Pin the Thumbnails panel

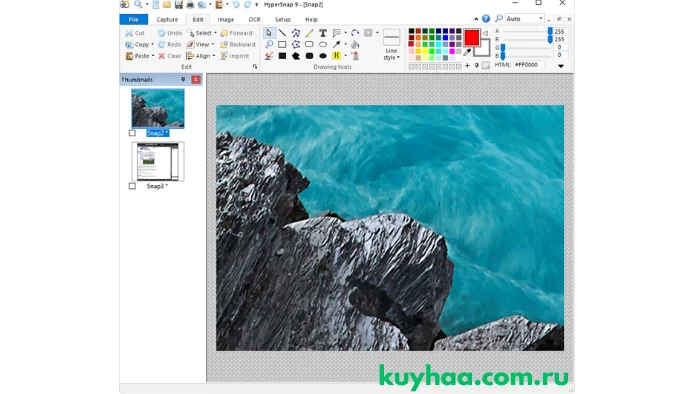point(183,79)
